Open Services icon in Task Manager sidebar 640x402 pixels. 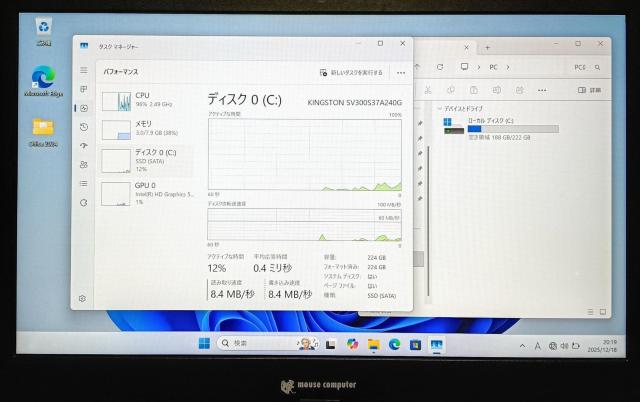[84, 202]
